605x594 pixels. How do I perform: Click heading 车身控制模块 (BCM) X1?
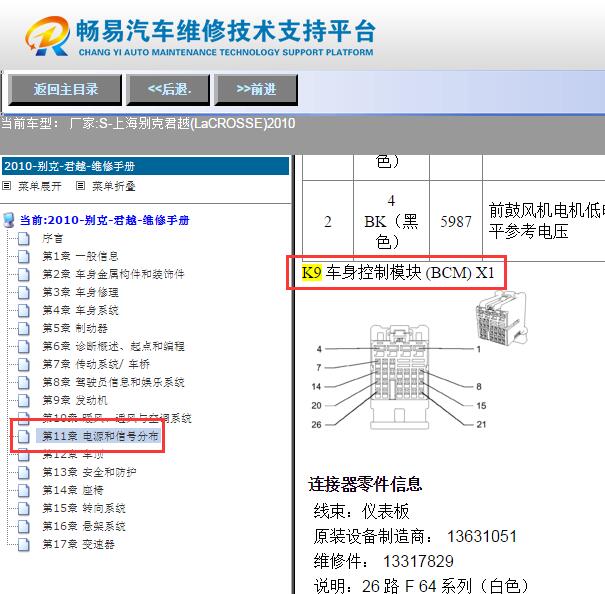click(x=410, y=272)
